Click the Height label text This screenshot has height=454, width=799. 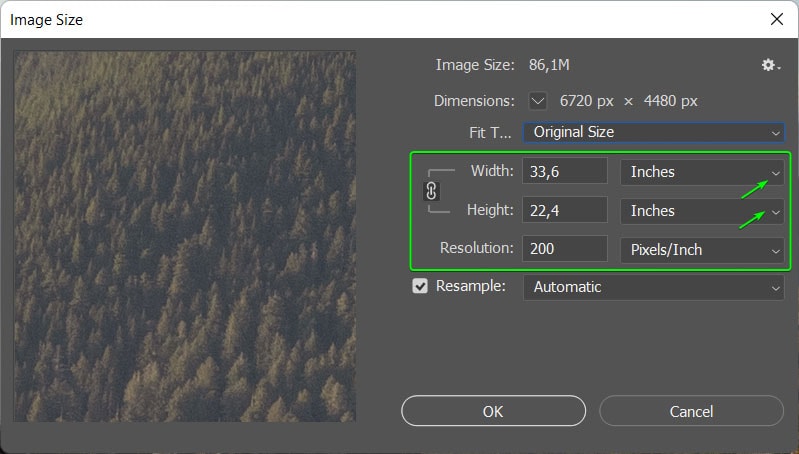tap(490, 210)
